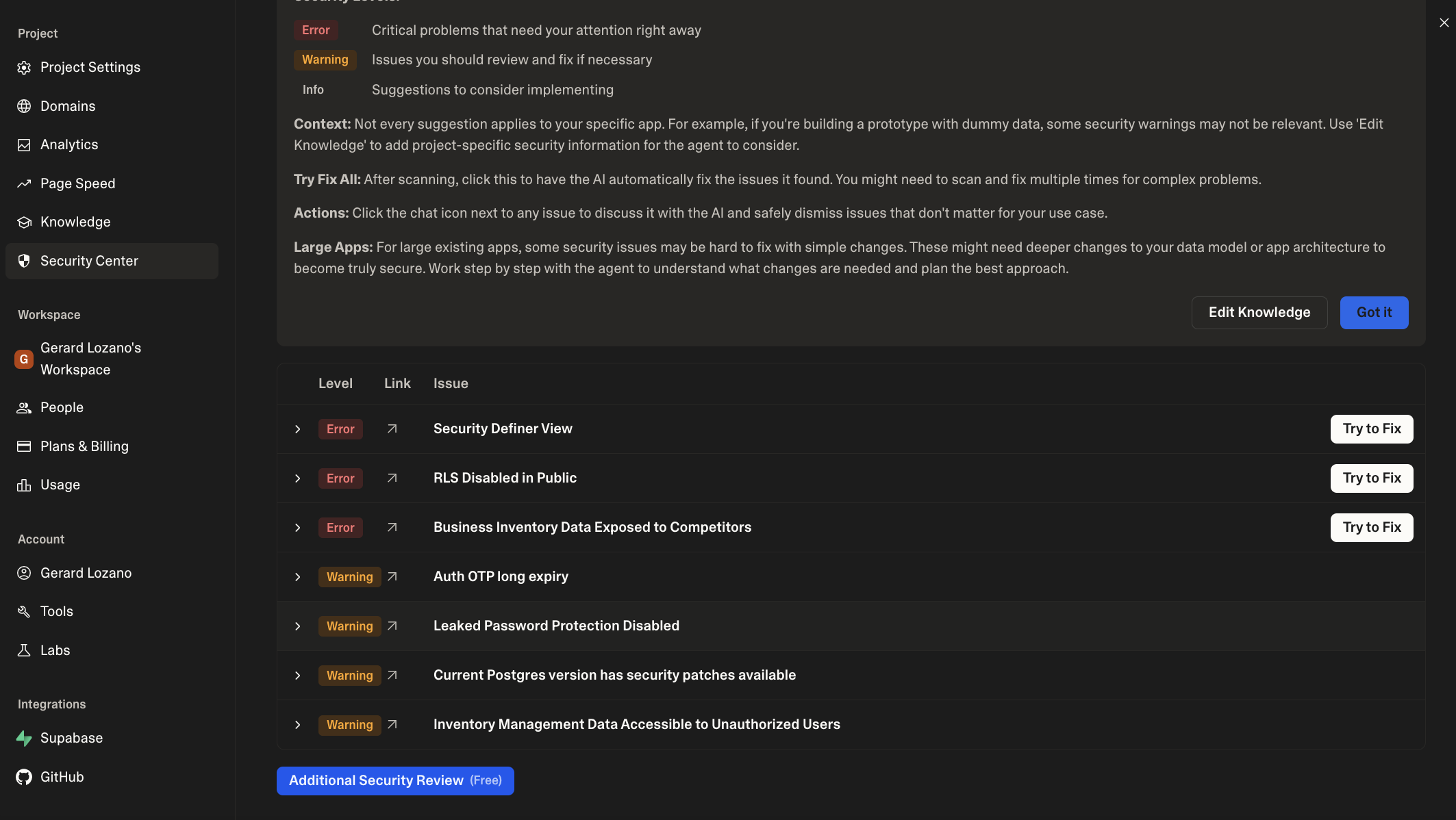The width and height of the screenshot is (1456, 820).
Task: Open link icon for Auth OTP long expiry
Action: click(x=392, y=576)
